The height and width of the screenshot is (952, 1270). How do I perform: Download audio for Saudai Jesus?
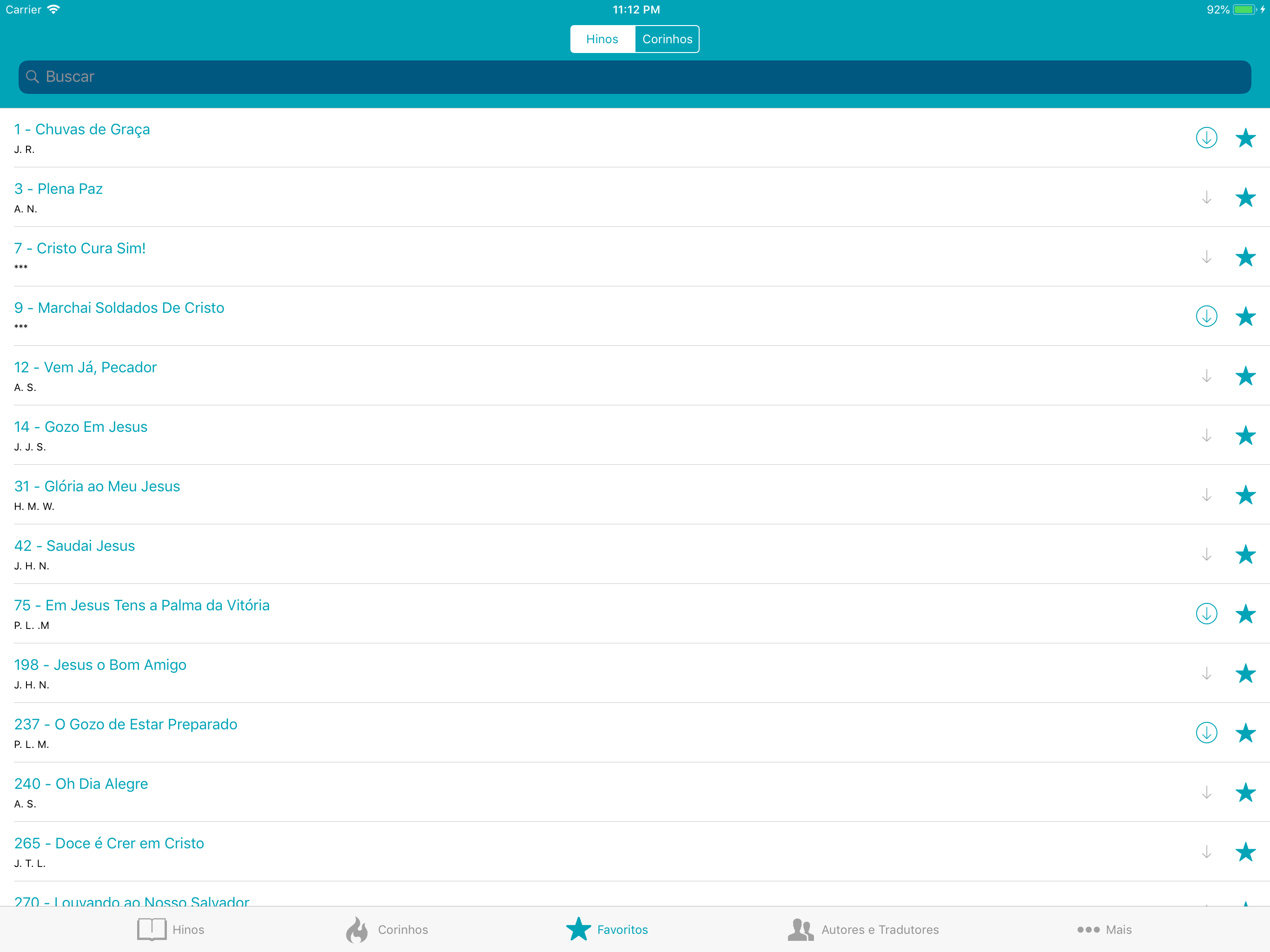[x=1206, y=554]
